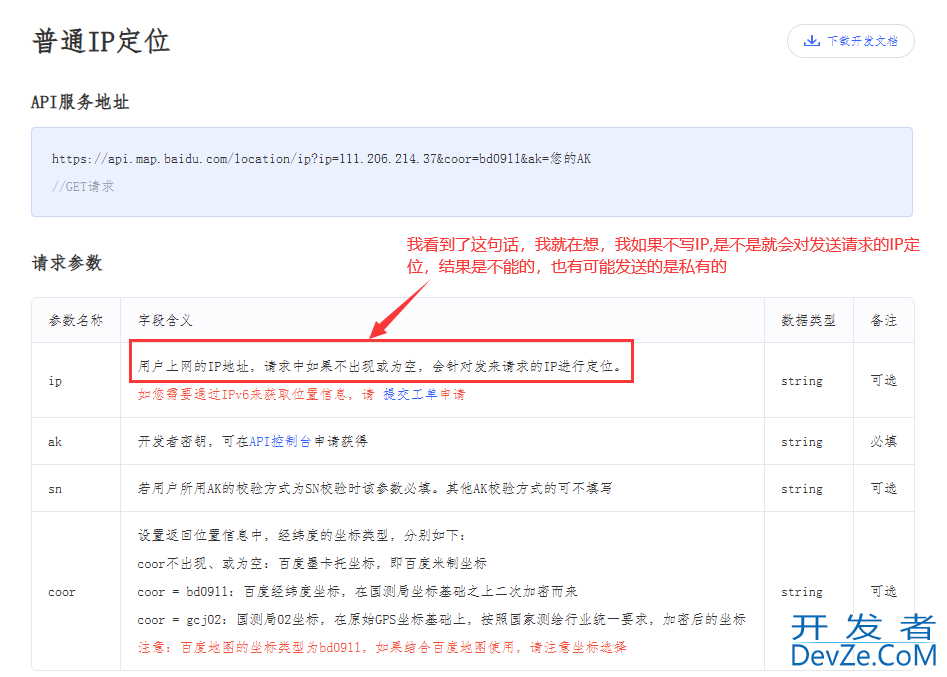Click the download icon in 下载开发文档 button
The height and width of the screenshot is (677, 947).
pos(812,41)
